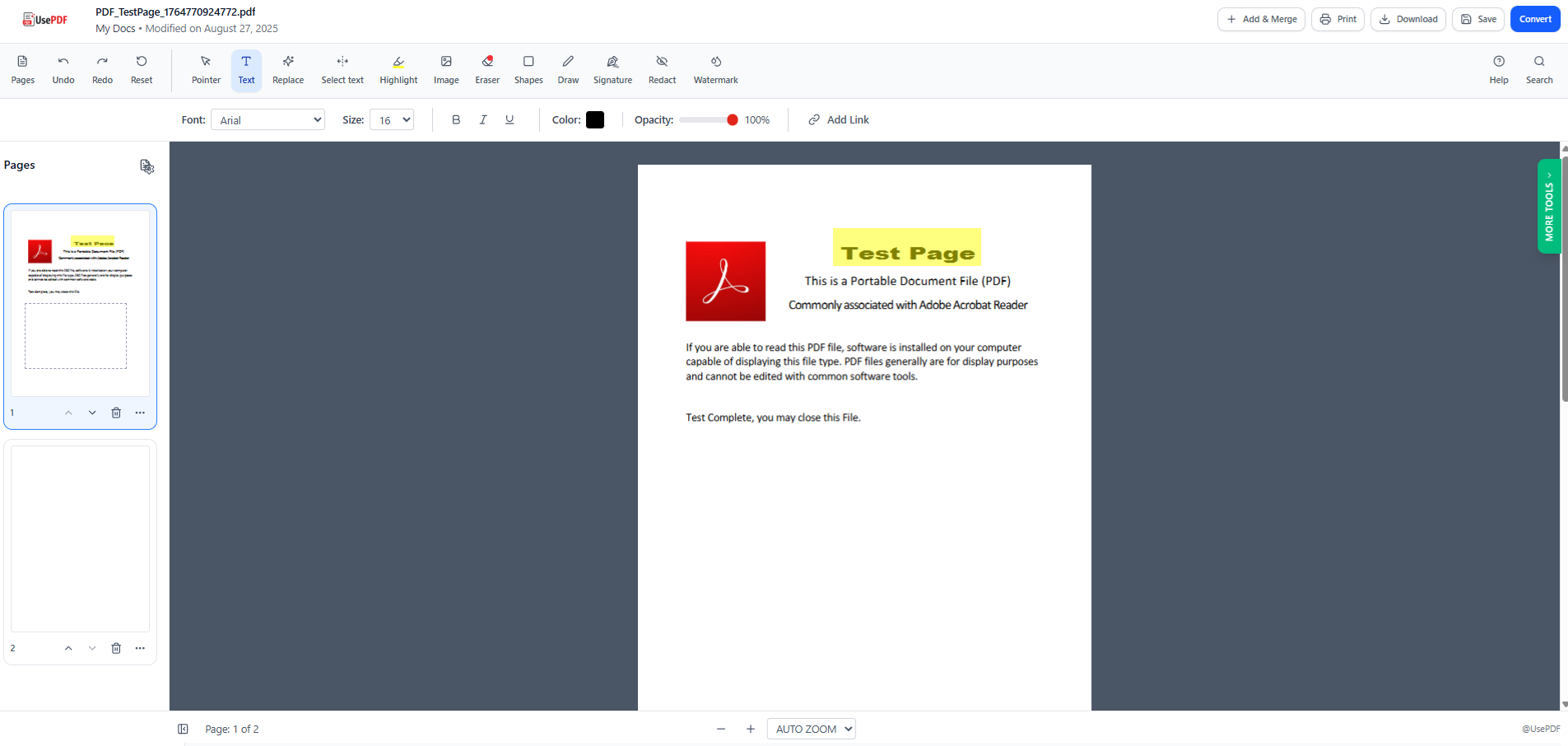Screen dimensions: 1568x746
Task: Open the Watermark tool
Action: click(714, 69)
